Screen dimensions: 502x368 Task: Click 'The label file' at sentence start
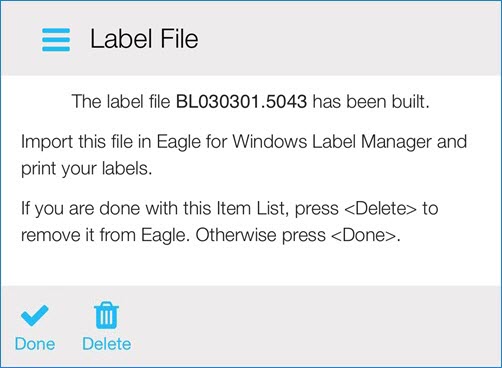[121, 101]
